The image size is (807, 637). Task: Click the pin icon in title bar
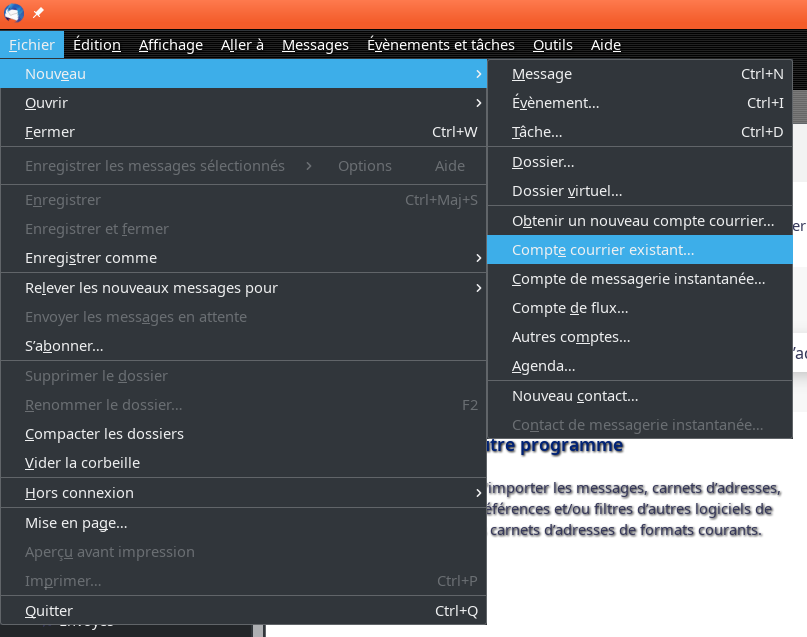(x=38, y=13)
